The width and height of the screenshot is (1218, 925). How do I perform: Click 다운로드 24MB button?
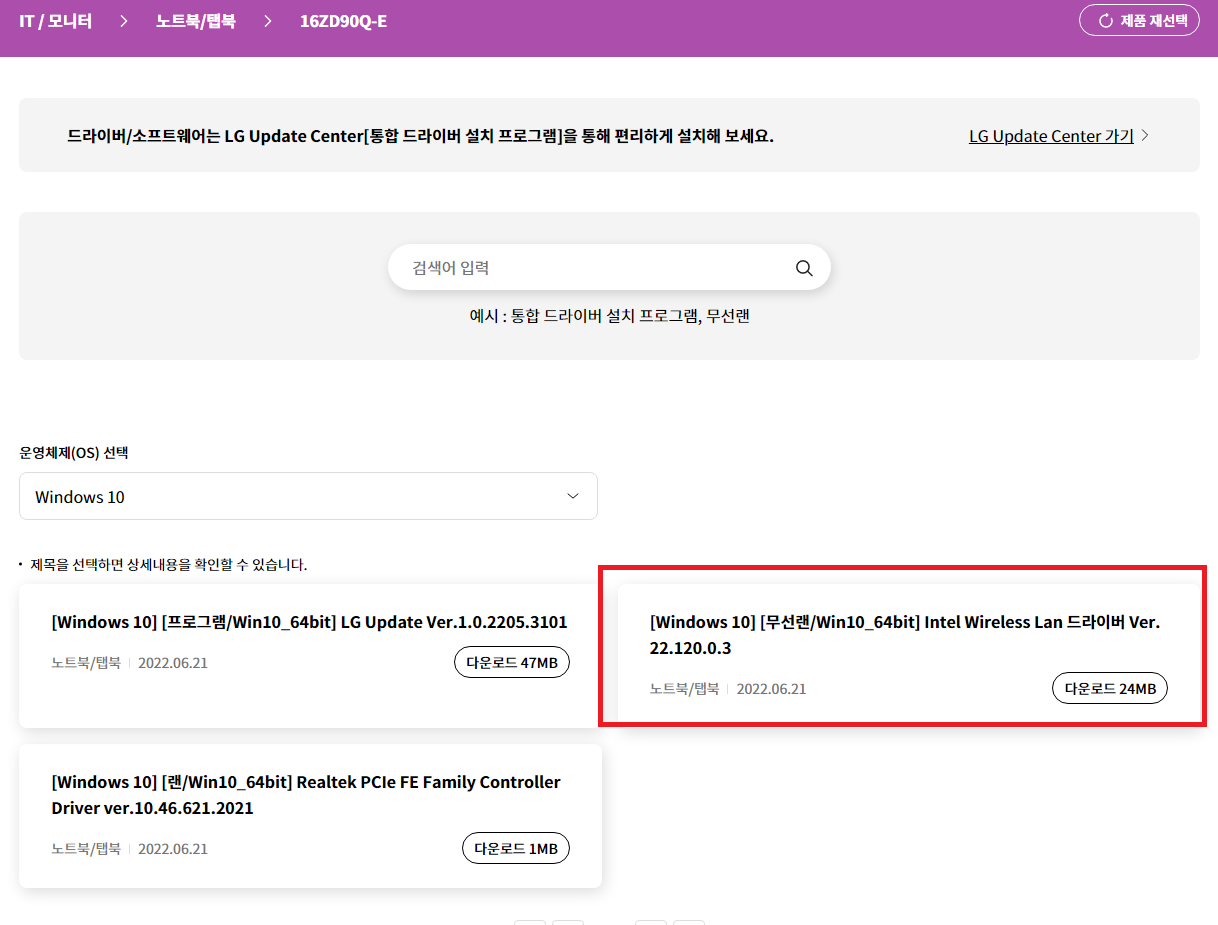(1110, 688)
